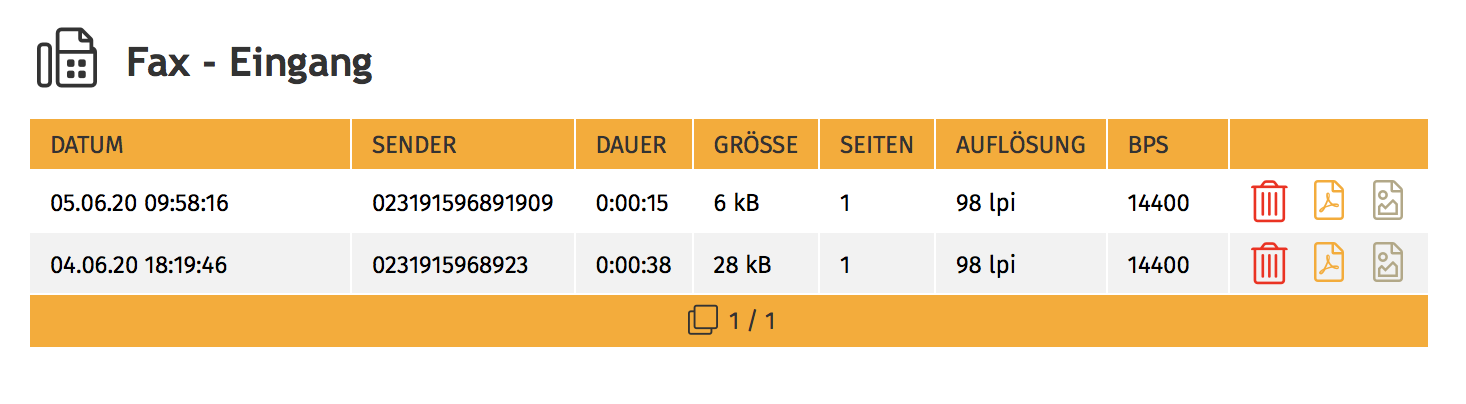Click the DAUER column header
Image resolution: width=1466 pixels, height=404 pixels.
[x=631, y=145]
